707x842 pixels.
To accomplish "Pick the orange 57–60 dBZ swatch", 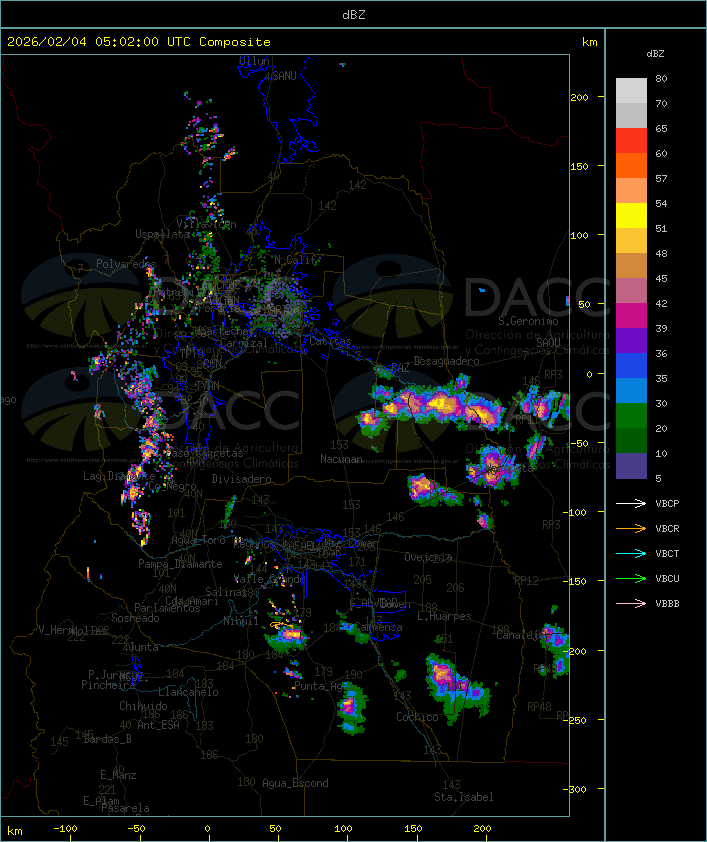I will [x=631, y=165].
